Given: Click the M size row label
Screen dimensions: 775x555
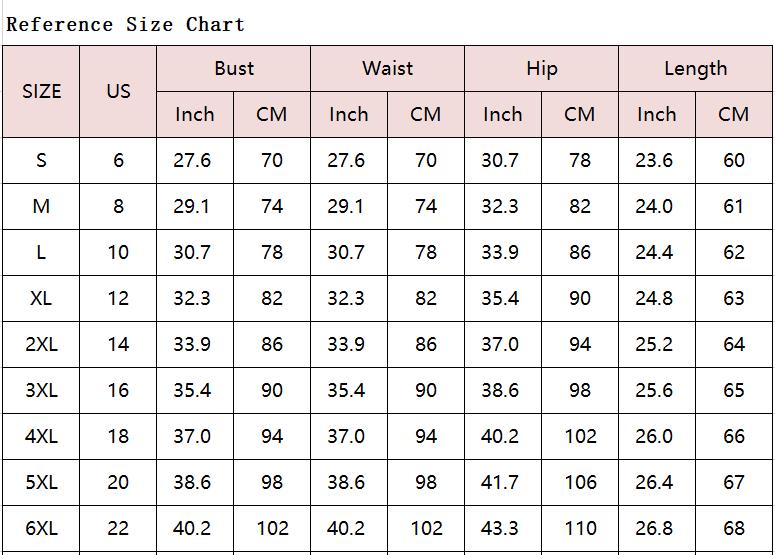Looking at the screenshot, I should [x=41, y=206].
